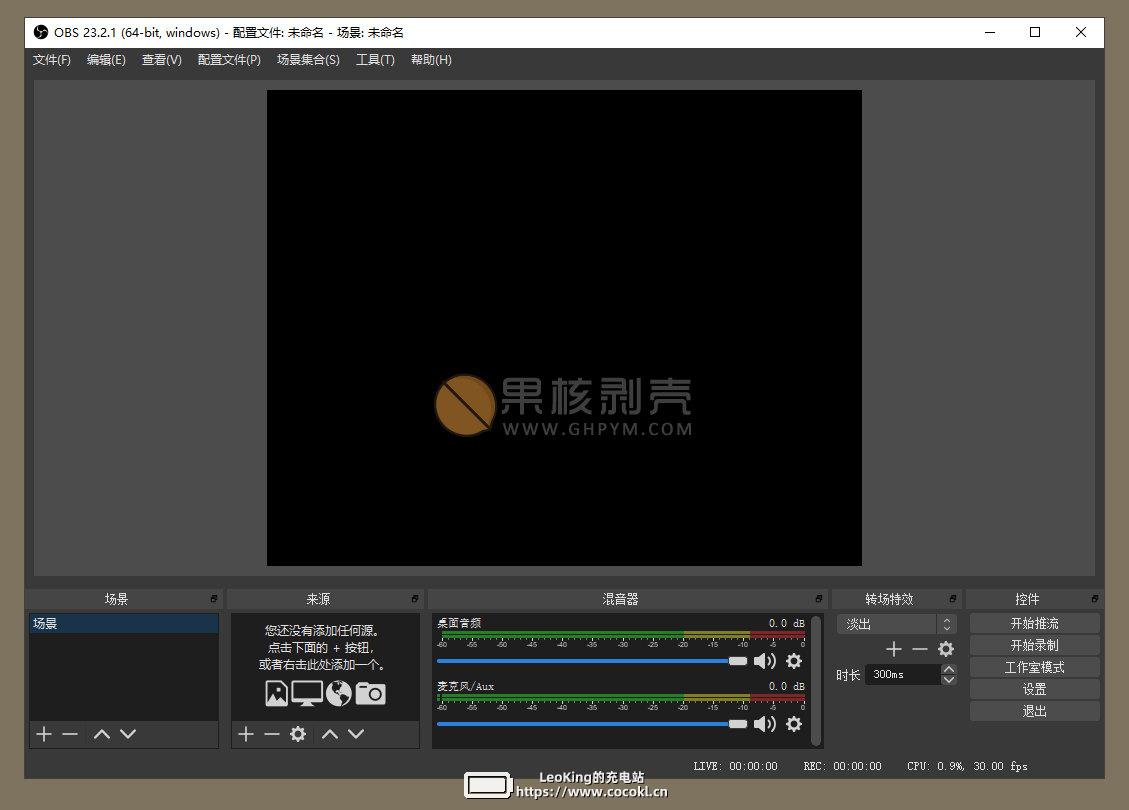Remove the transition with the minus icon
The height and width of the screenshot is (810, 1129).
pos(919,649)
